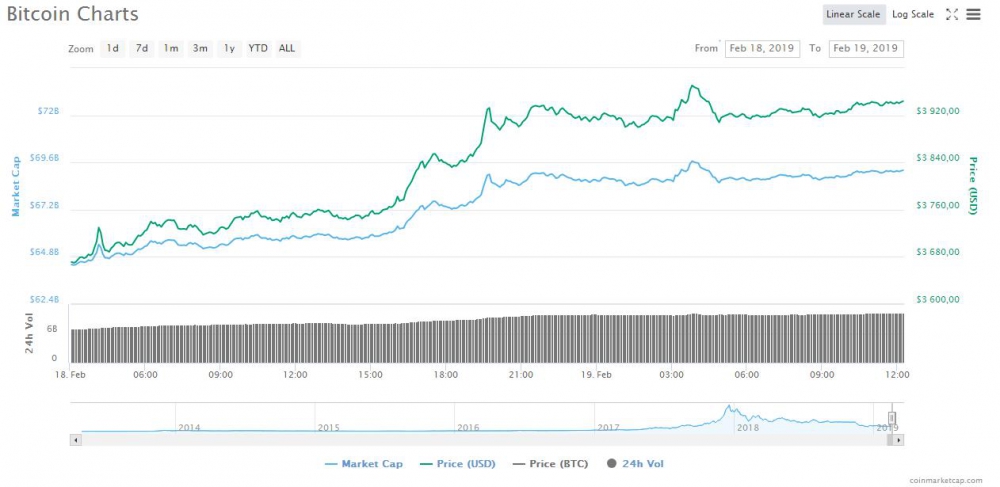This screenshot has height=487, width=1000.
Task: Click the $3 840,00 price axis label
Action: (938, 158)
